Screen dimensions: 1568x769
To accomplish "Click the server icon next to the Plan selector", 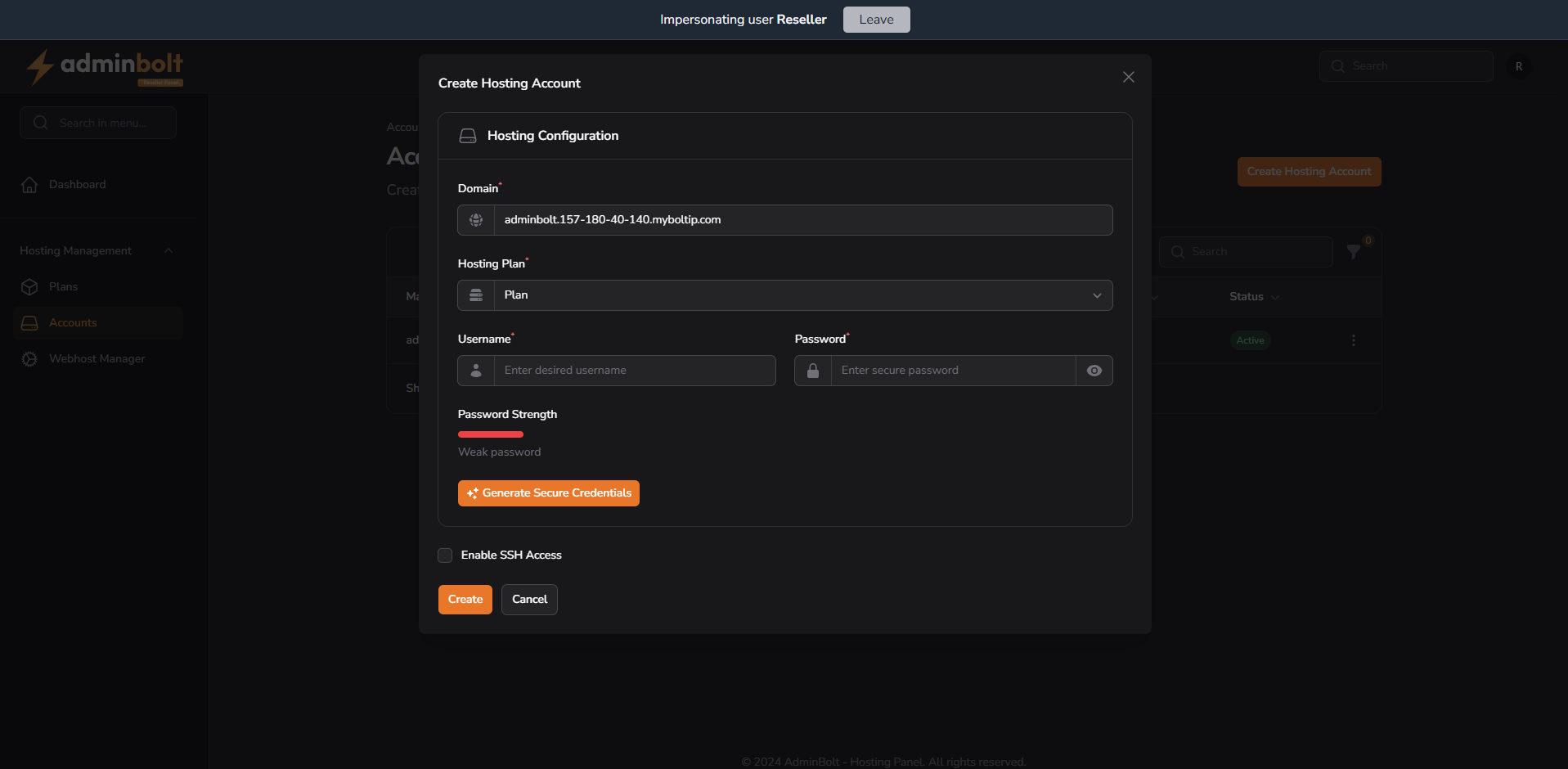I will pyautogui.click(x=475, y=295).
